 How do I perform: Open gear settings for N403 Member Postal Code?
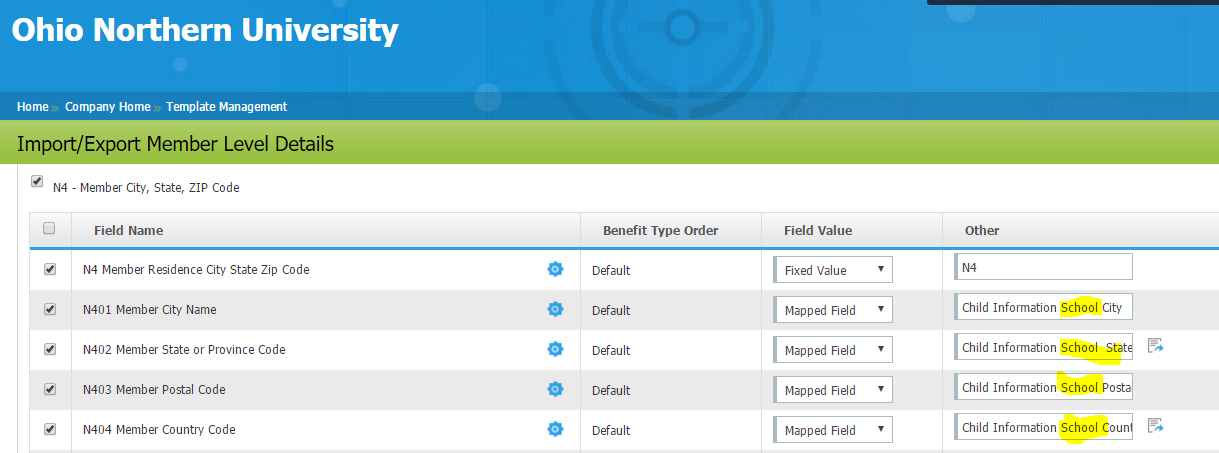(x=555, y=389)
